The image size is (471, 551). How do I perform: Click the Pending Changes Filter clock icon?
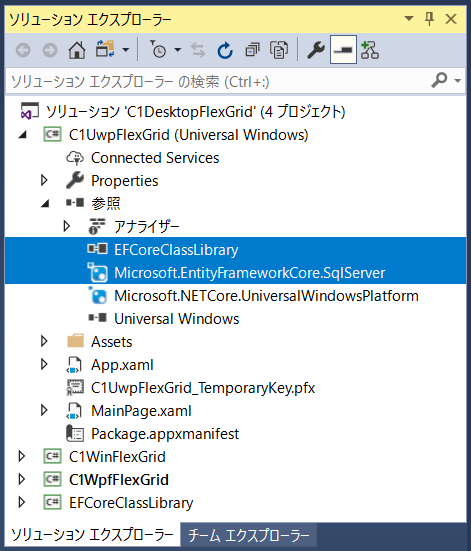click(x=158, y=49)
